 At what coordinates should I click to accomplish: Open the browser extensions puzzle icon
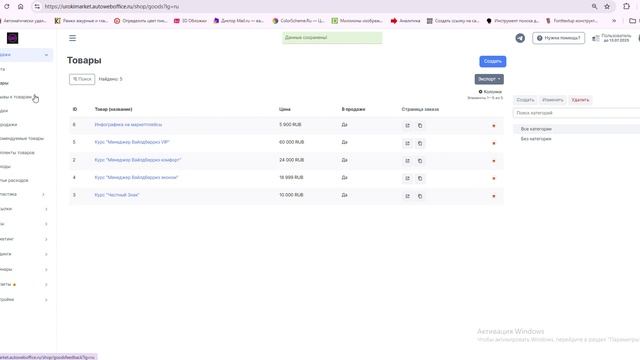point(626,7)
